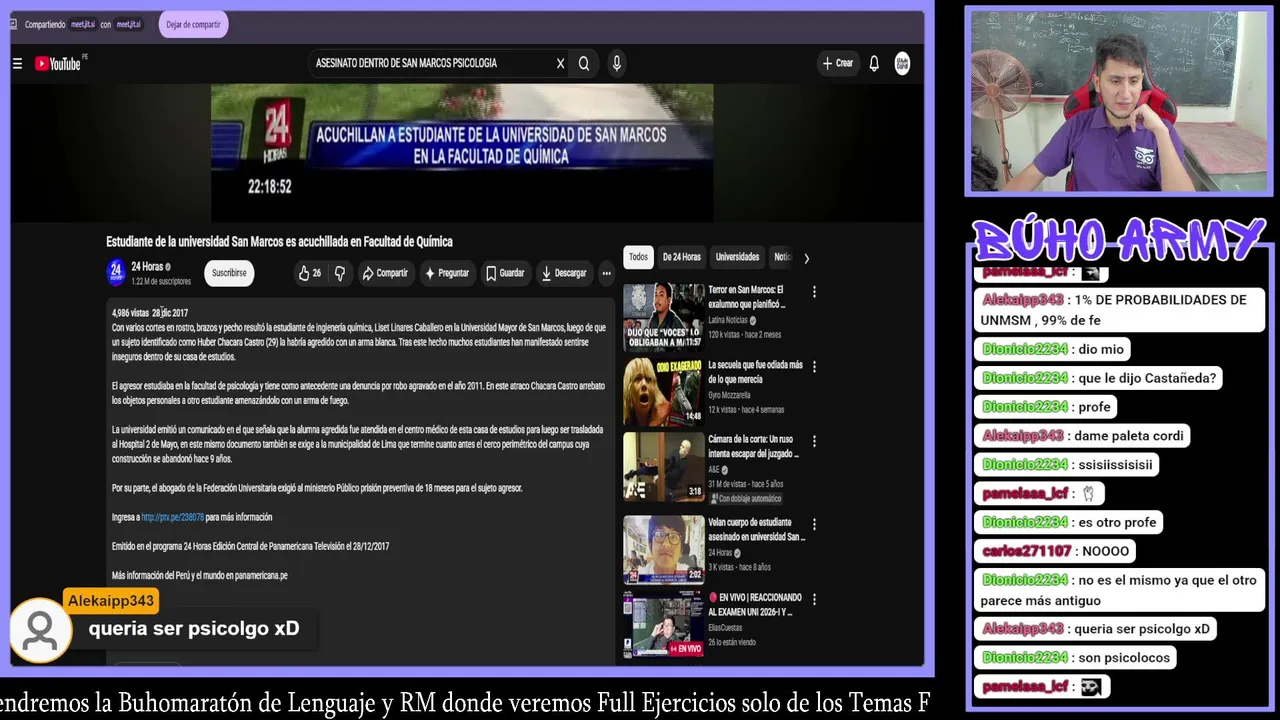Click the magnifier search button
Image resolution: width=1280 pixels, height=720 pixels.
584,63
